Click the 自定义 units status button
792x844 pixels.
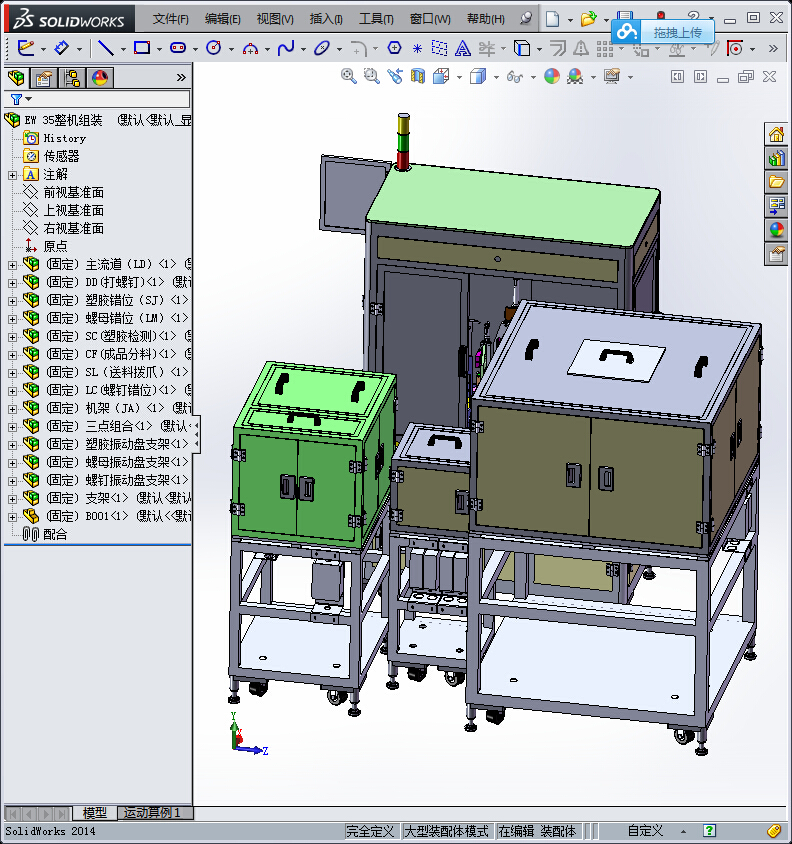(646, 831)
